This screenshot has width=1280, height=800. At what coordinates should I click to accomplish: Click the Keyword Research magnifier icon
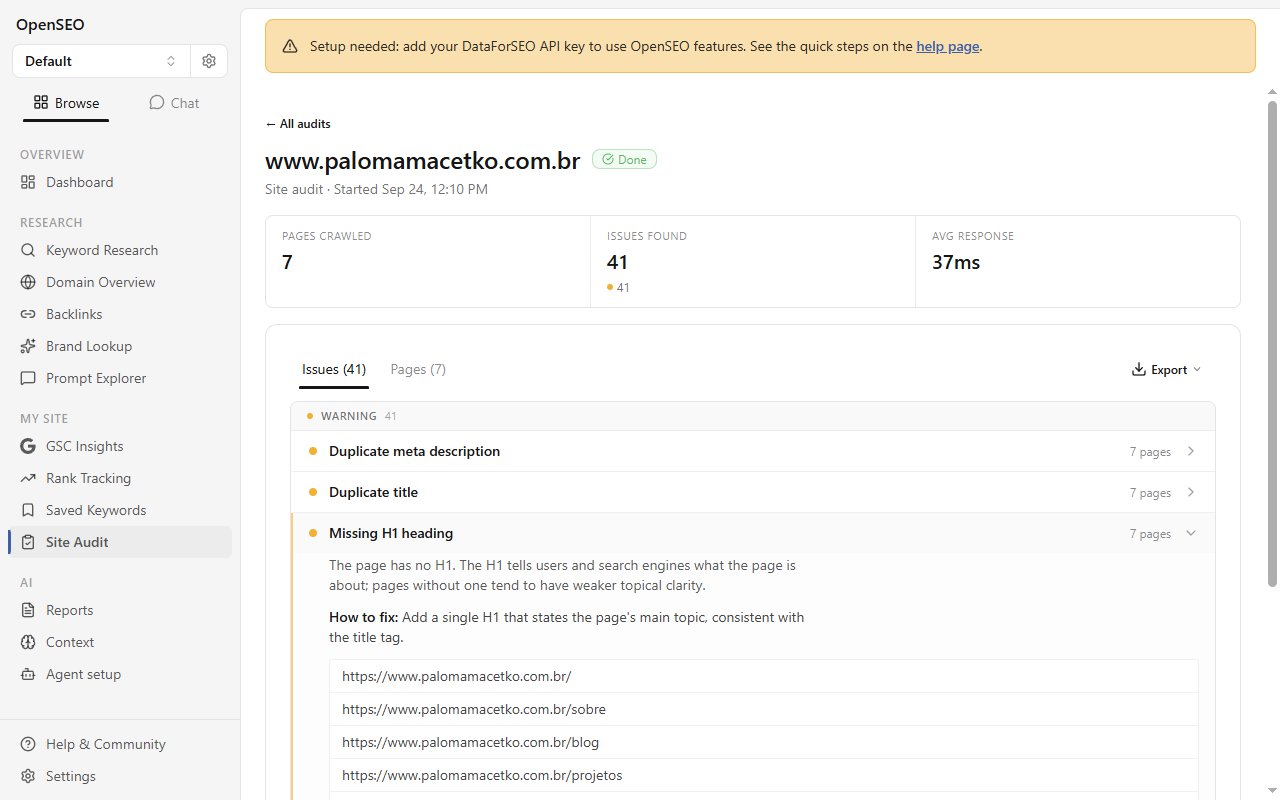[28, 250]
